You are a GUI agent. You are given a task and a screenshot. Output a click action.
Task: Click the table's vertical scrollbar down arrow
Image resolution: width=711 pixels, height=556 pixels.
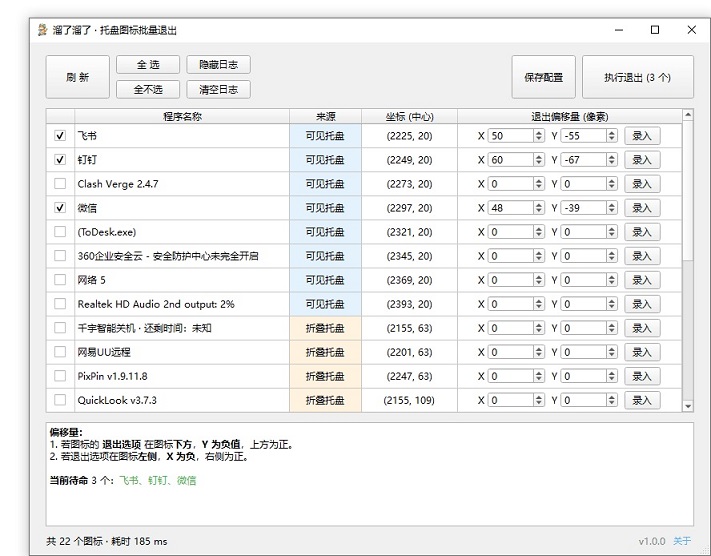click(687, 405)
